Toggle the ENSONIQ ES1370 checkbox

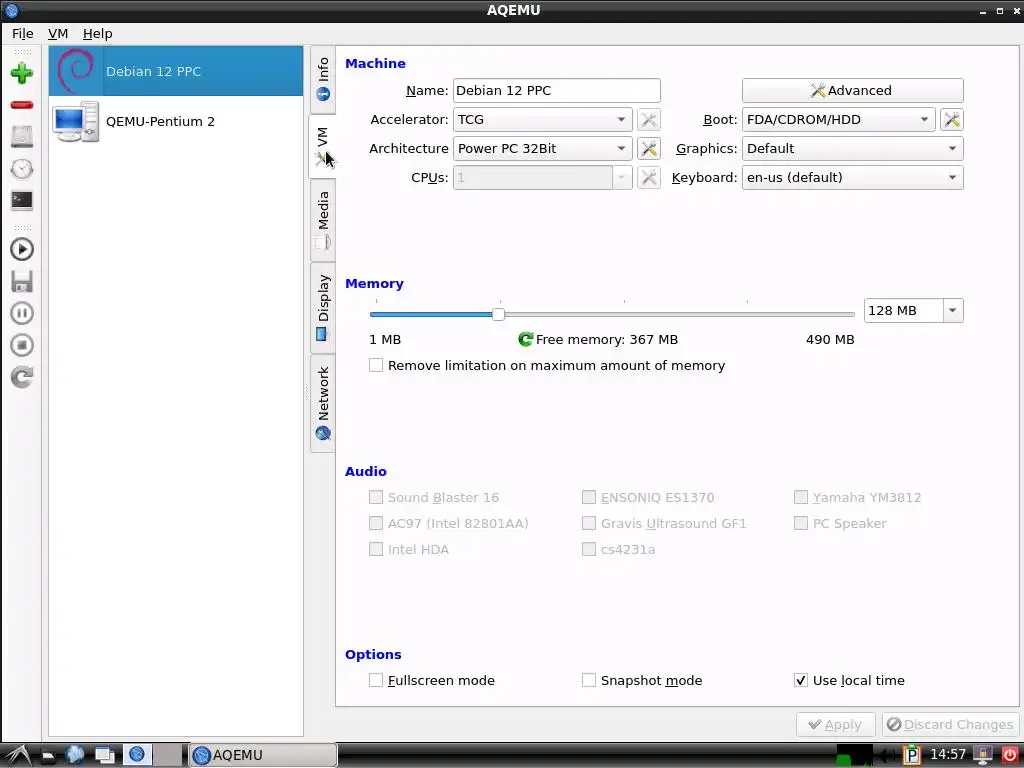(588, 497)
